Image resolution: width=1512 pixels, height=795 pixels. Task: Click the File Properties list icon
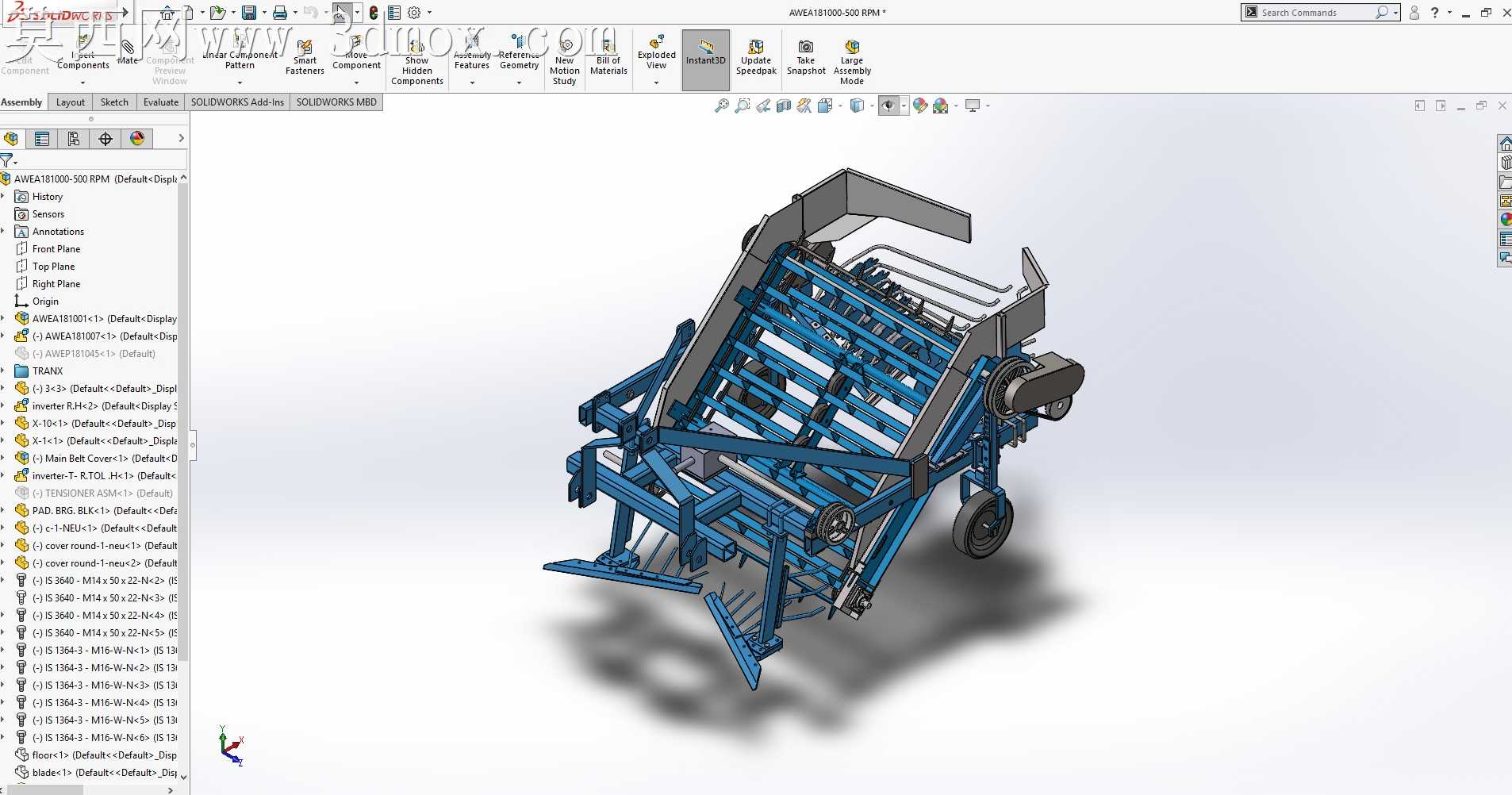point(394,13)
